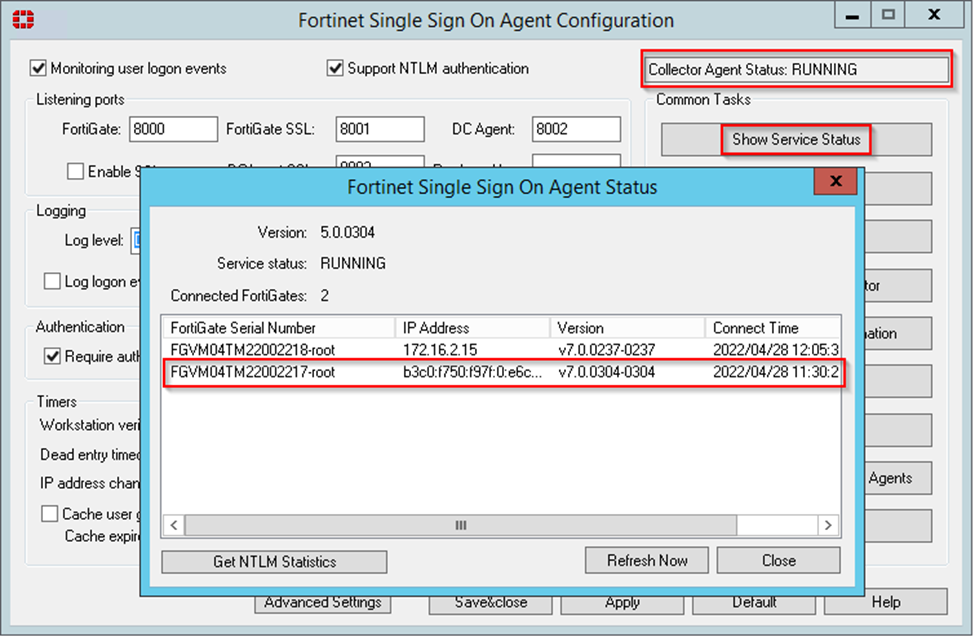Click the horizontal scrollbar right arrow
This screenshot has height=637, width=975.
[828, 525]
